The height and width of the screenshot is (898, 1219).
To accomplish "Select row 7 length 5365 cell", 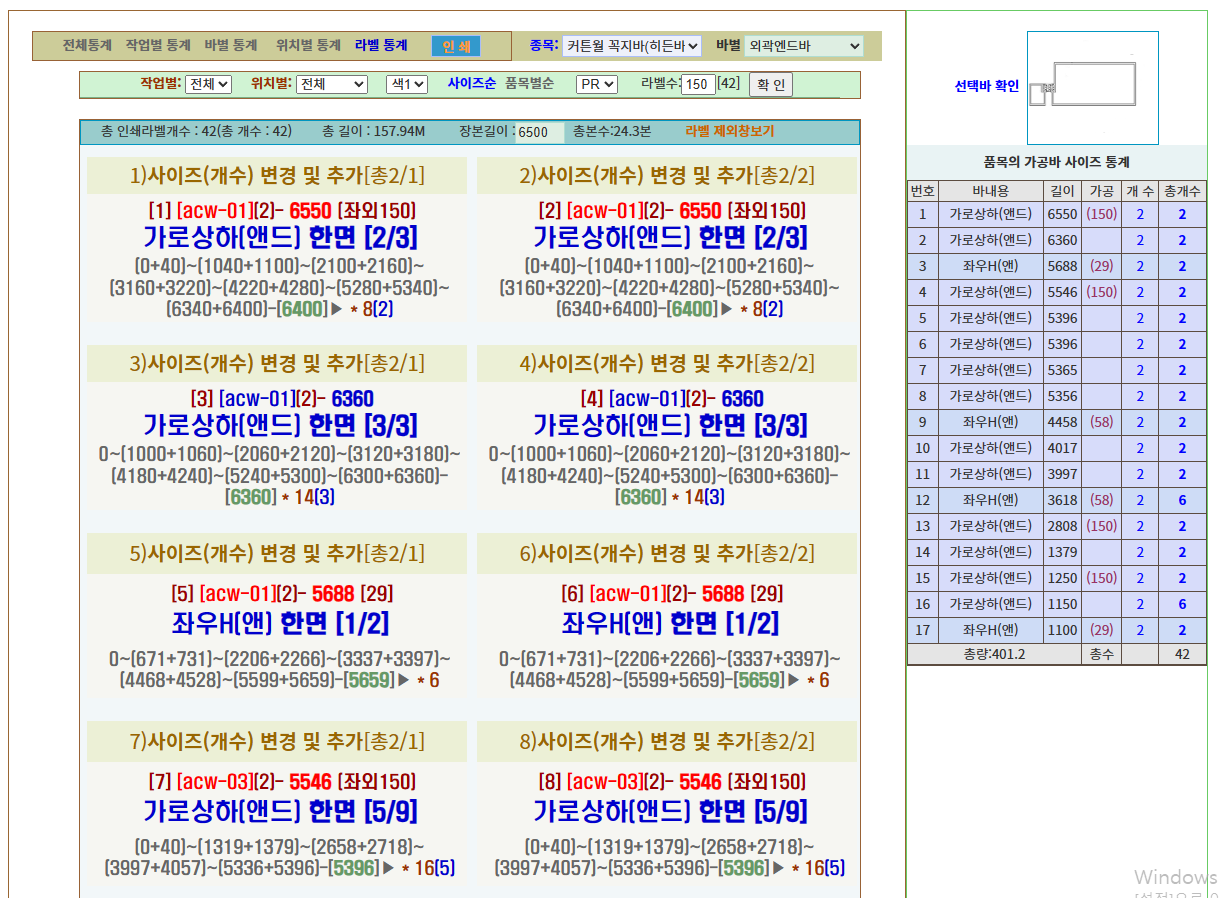I will [x=1062, y=370].
